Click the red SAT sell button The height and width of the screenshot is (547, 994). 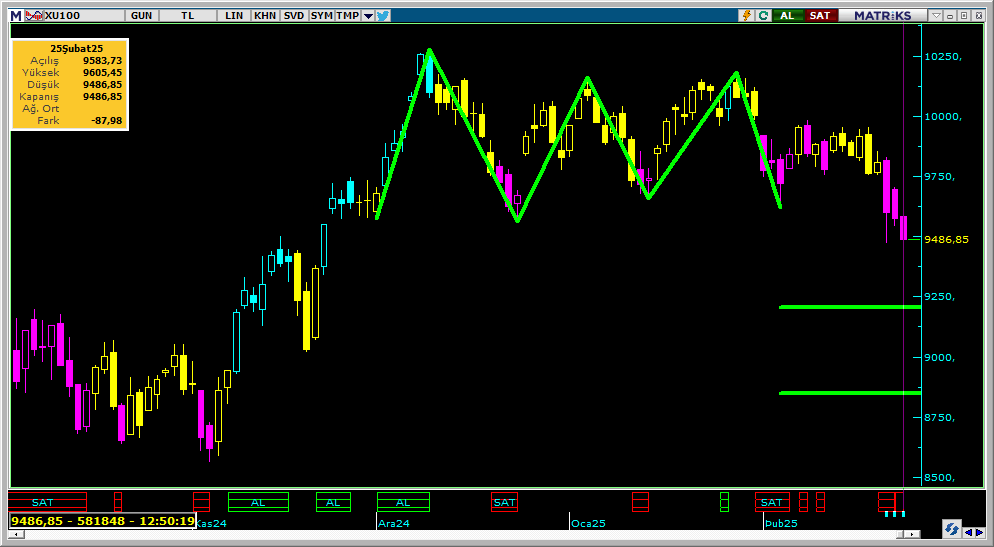[x=820, y=15]
